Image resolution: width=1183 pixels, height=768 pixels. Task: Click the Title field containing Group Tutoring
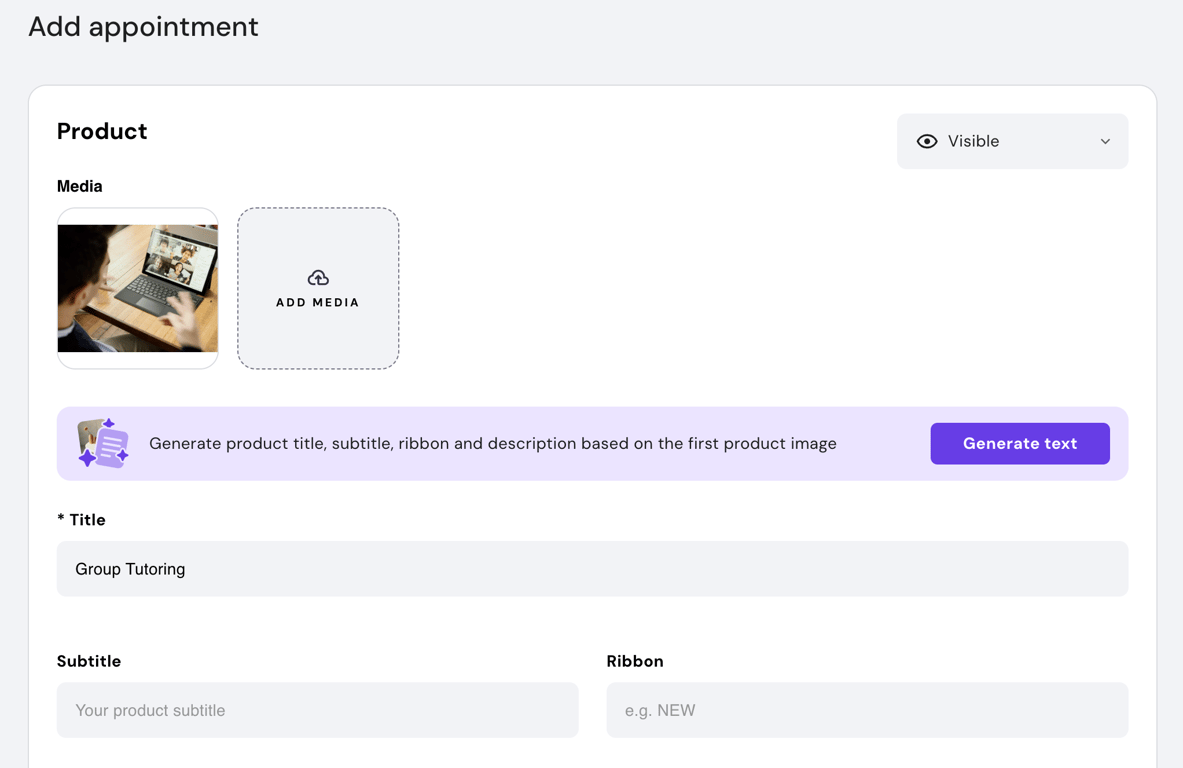coord(592,568)
